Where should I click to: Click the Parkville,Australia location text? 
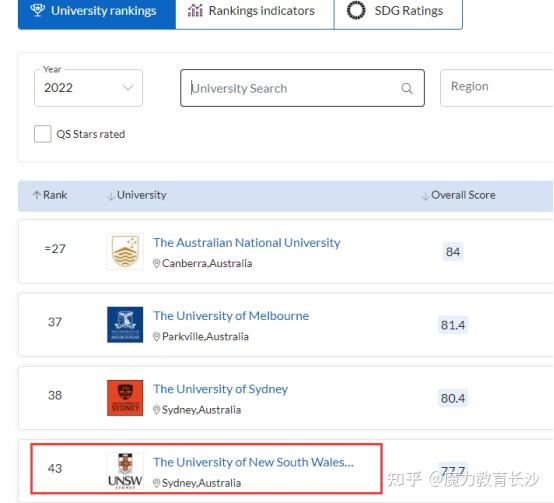(x=205, y=337)
